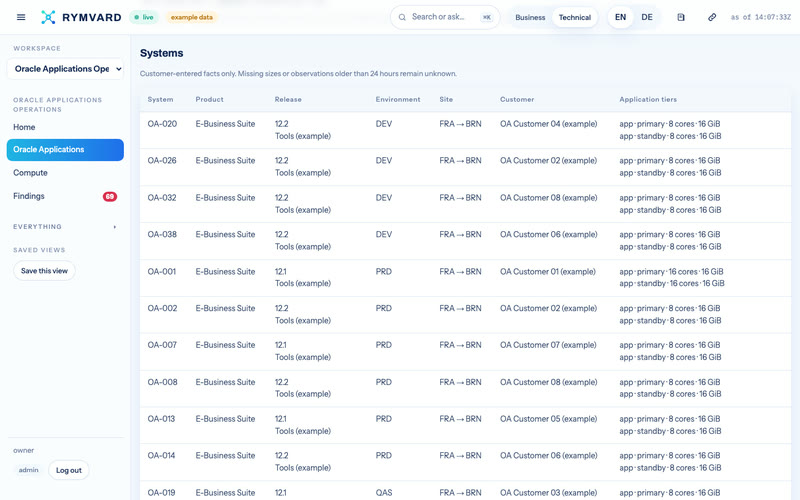
Task: Sort by Site column header
Action: (x=446, y=99)
